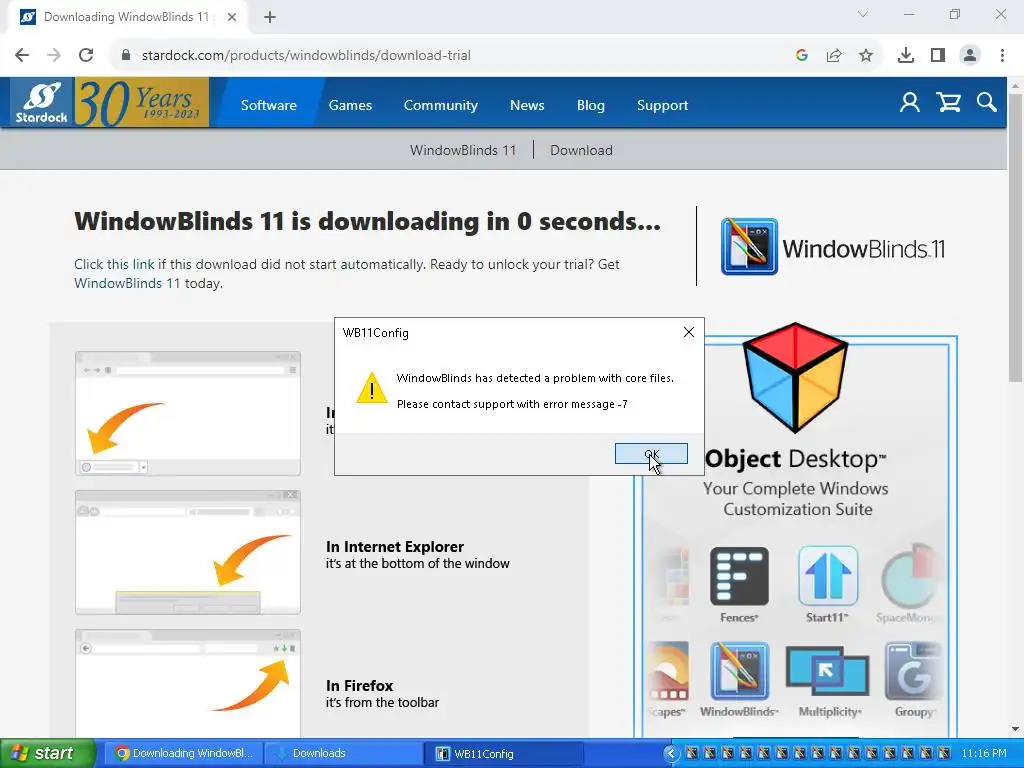Open a new browser tab
Screen dimensions: 1024x768
(x=270, y=17)
